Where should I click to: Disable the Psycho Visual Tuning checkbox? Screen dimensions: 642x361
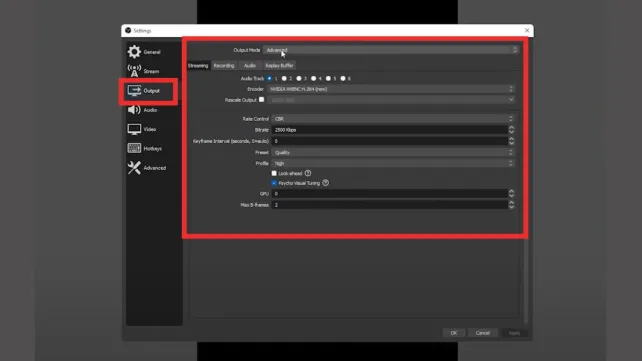tap(274, 183)
